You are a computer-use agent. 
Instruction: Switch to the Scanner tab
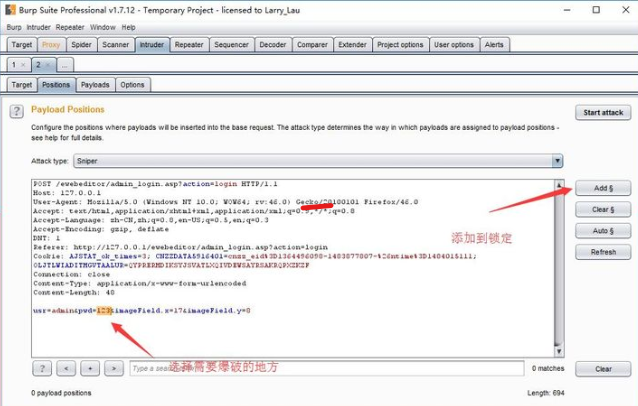click(116, 45)
